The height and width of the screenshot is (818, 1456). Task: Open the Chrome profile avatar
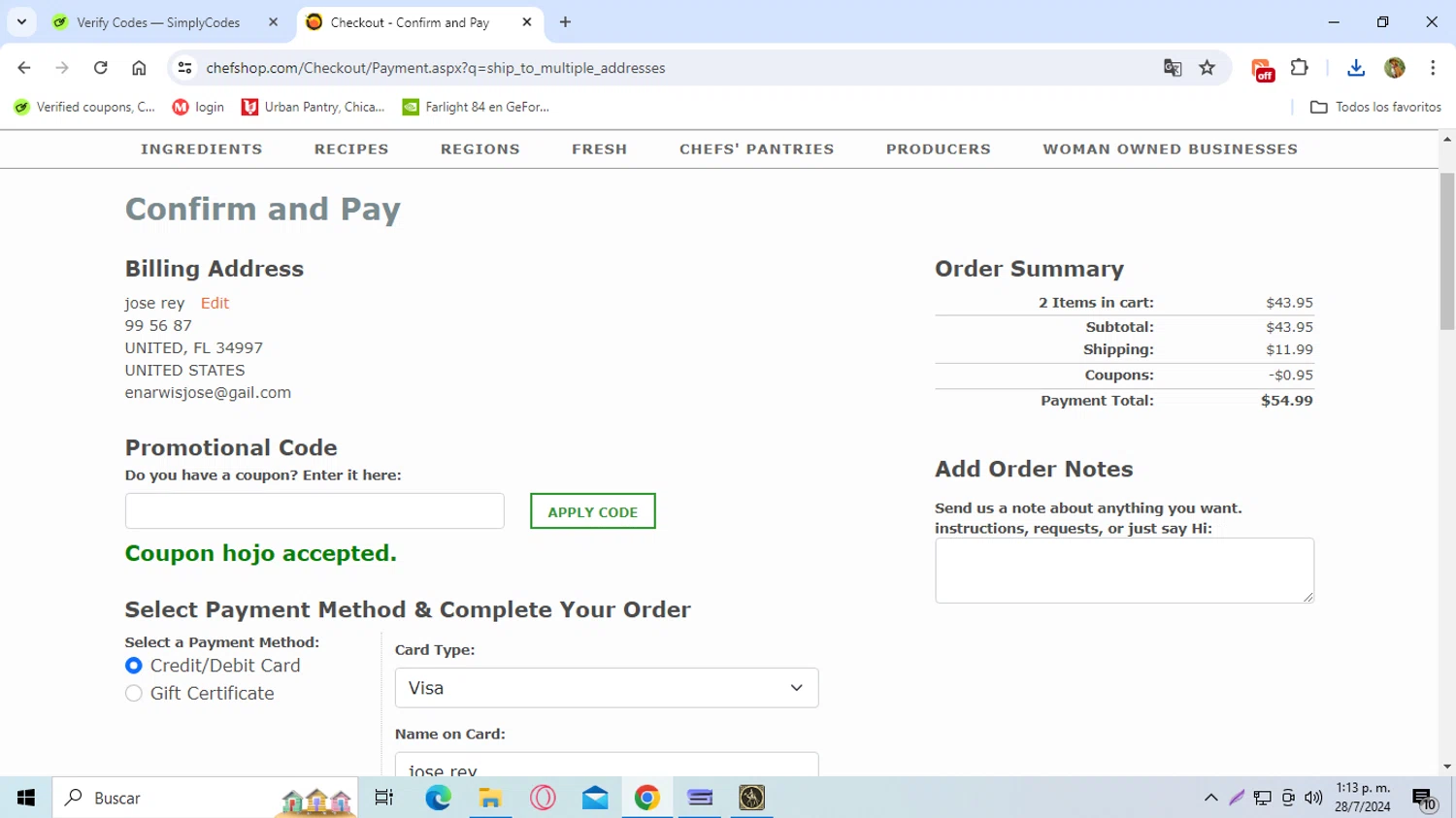tap(1395, 68)
